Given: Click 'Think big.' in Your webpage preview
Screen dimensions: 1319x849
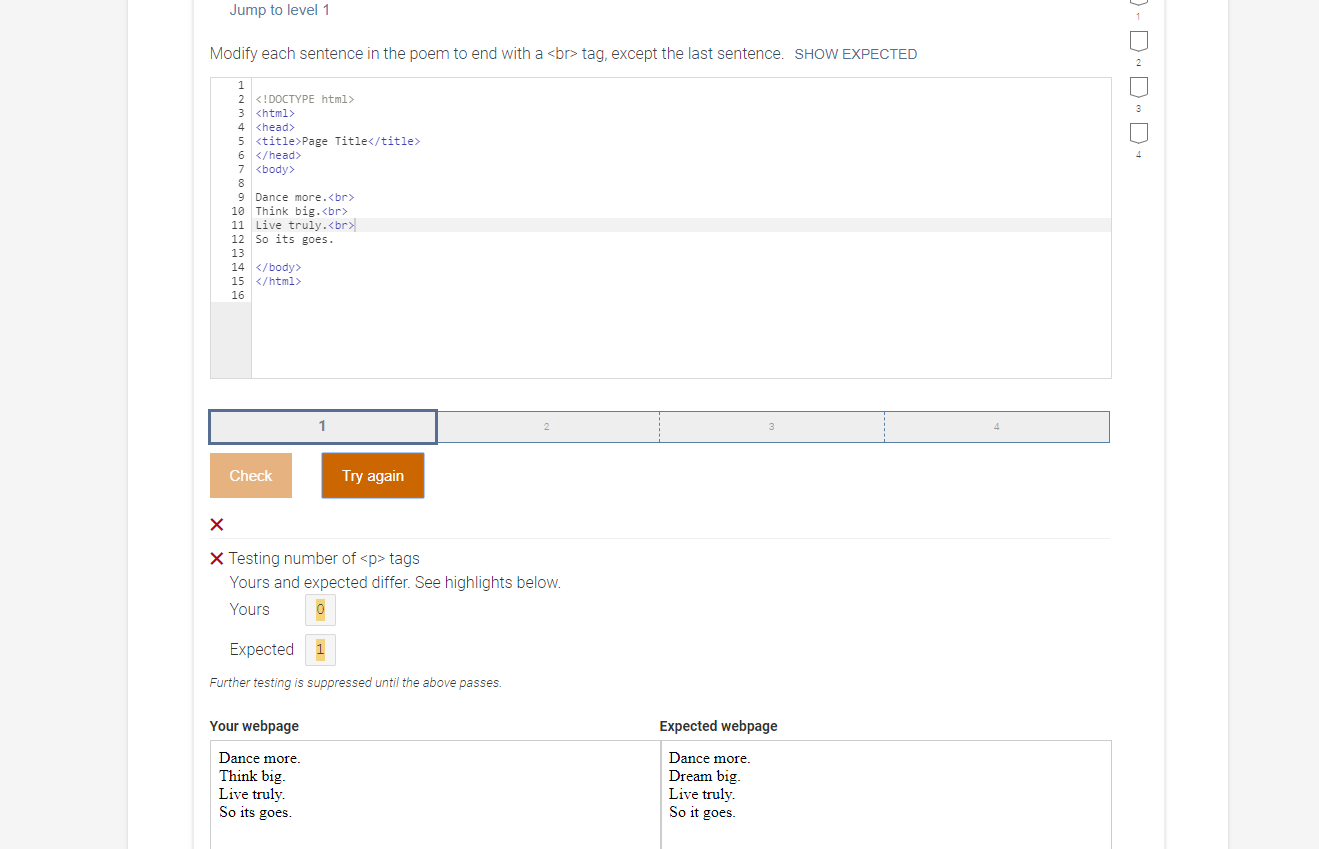Looking at the screenshot, I should [252, 776].
